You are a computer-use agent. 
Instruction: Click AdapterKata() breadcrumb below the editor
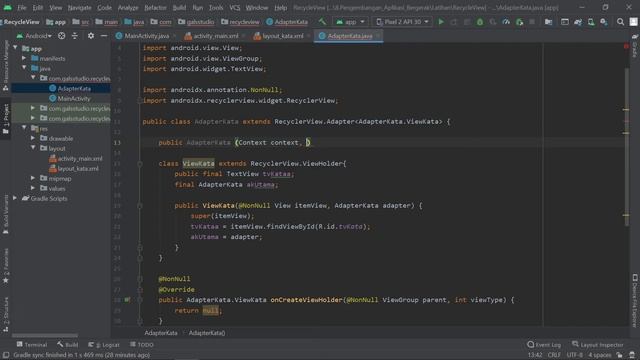point(207,333)
